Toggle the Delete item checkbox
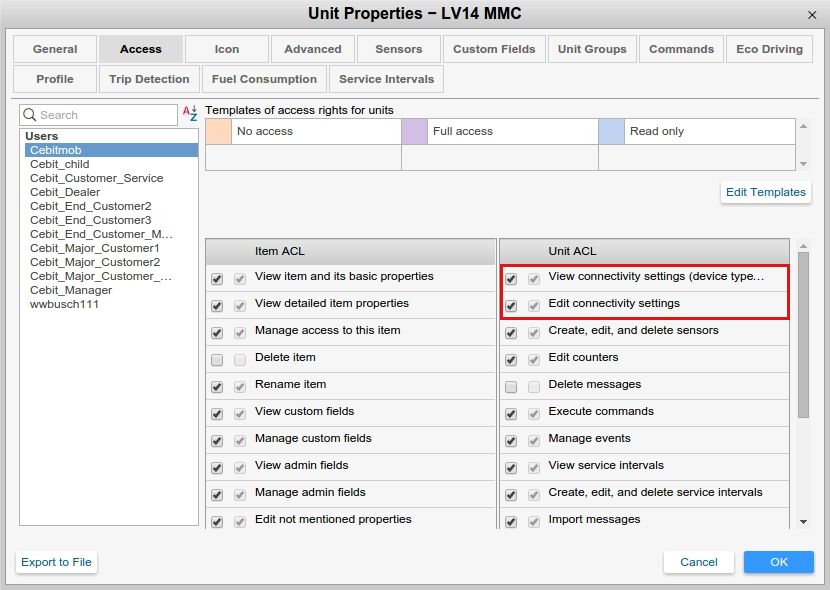830x590 pixels. point(217,359)
